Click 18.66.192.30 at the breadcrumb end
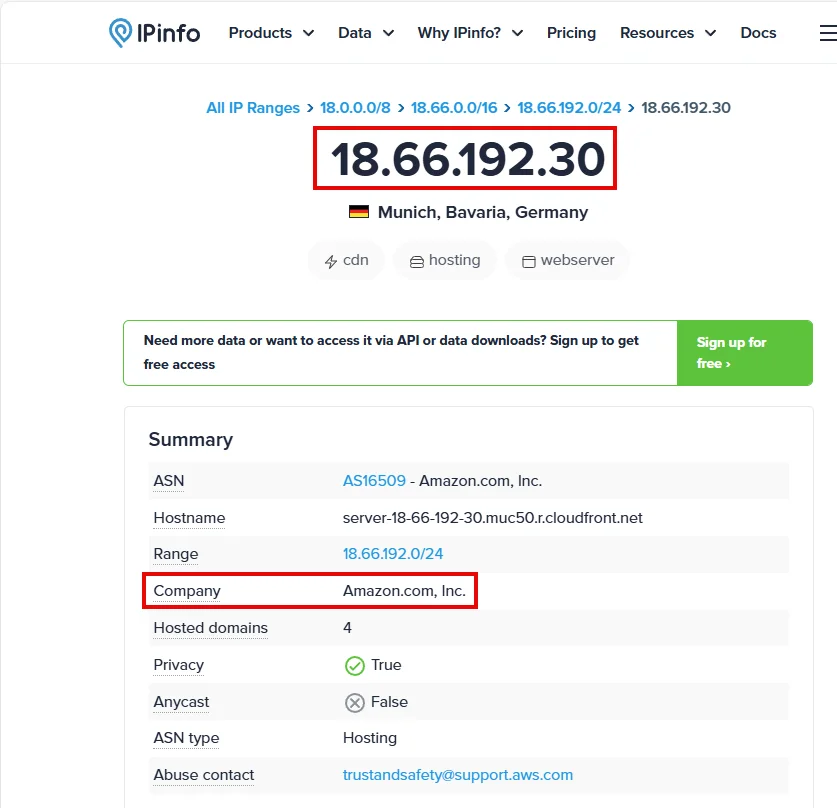The image size is (837, 808). click(x=686, y=108)
